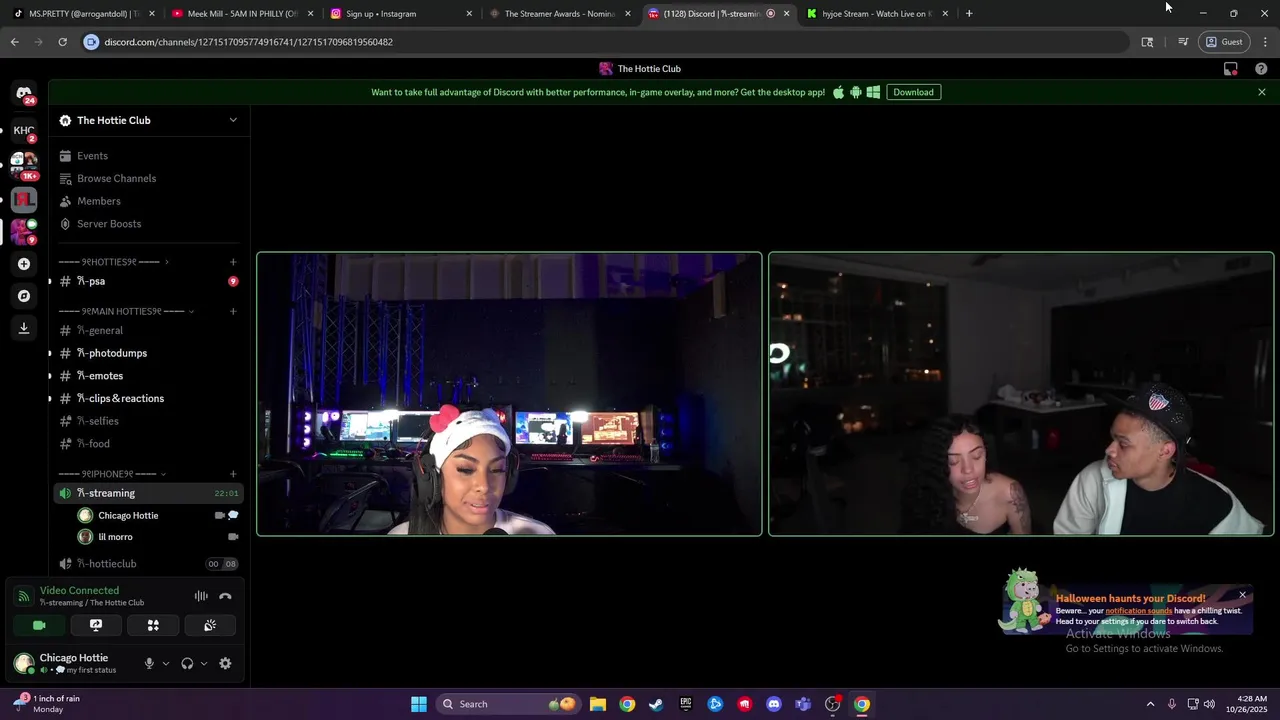Open Epic Games launcher in taskbar

[x=686, y=704]
